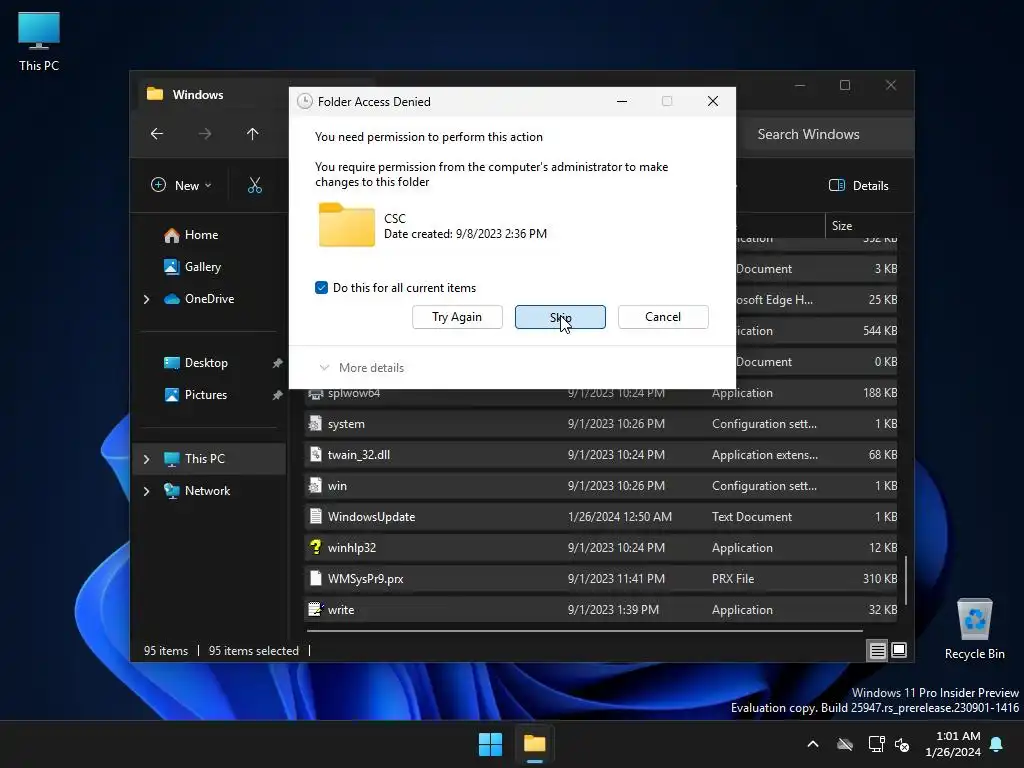Switch to details list view
The width and height of the screenshot is (1024, 768).
(x=877, y=650)
